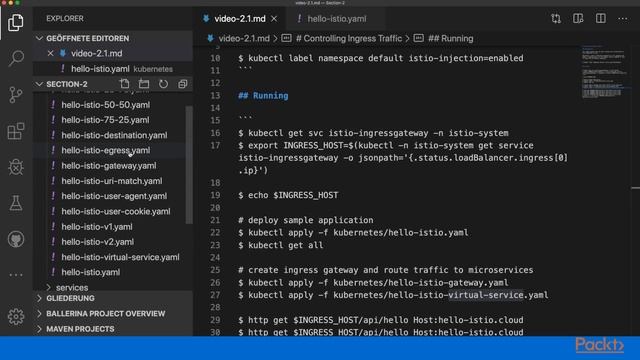The width and height of the screenshot is (640, 360).
Task: Open changes compare icon in the editor toolbar
Action: [x=556, y=19]
